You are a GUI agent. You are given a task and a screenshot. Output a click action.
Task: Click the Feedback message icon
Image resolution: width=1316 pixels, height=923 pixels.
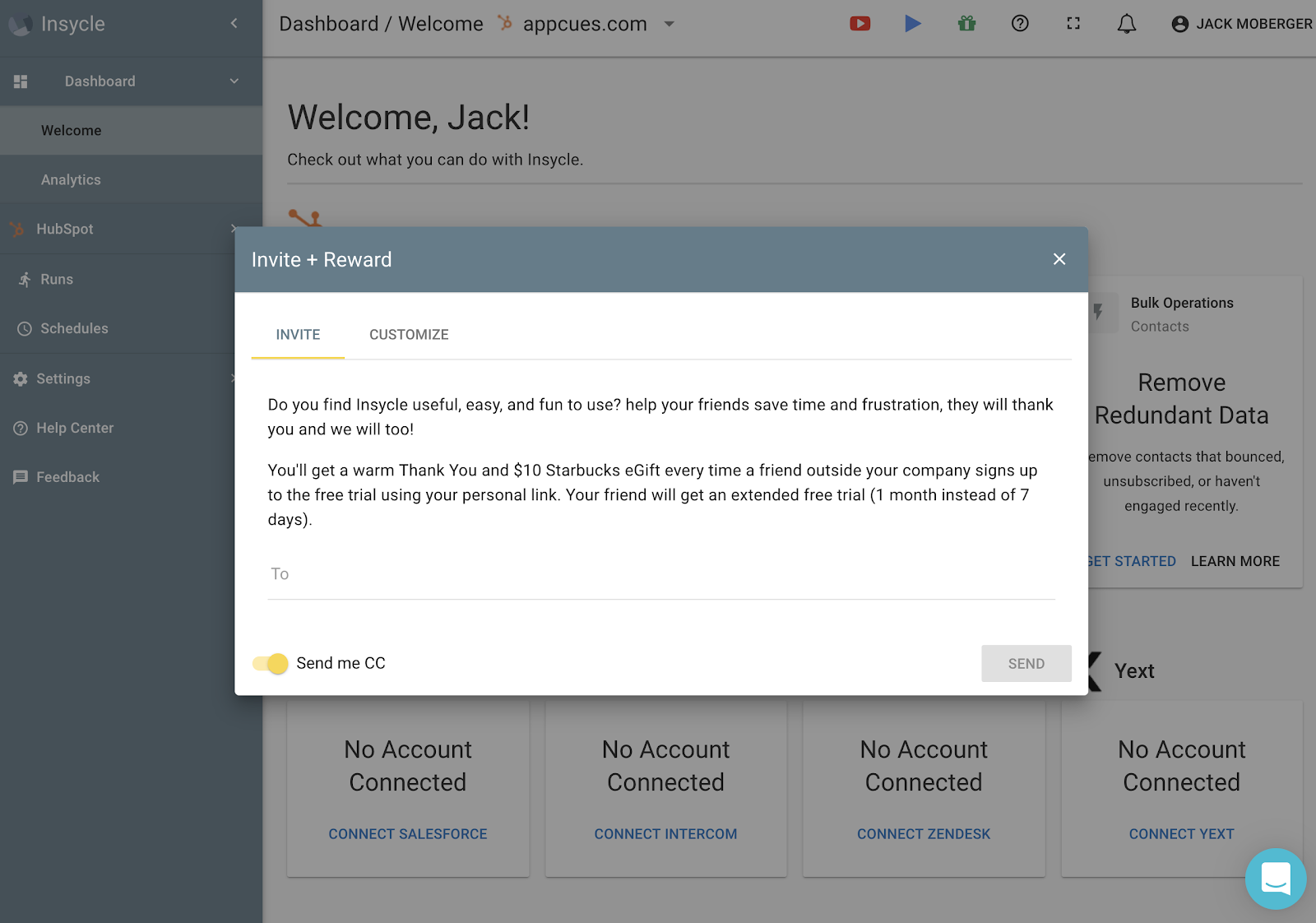[x=21, y=478]
